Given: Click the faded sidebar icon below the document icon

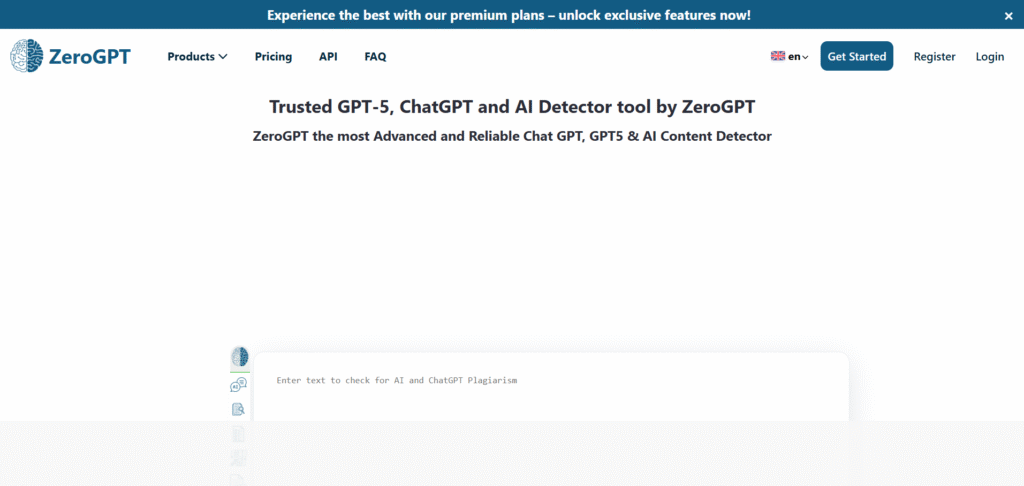Looking at the screenshot, I should click(239, 458).
